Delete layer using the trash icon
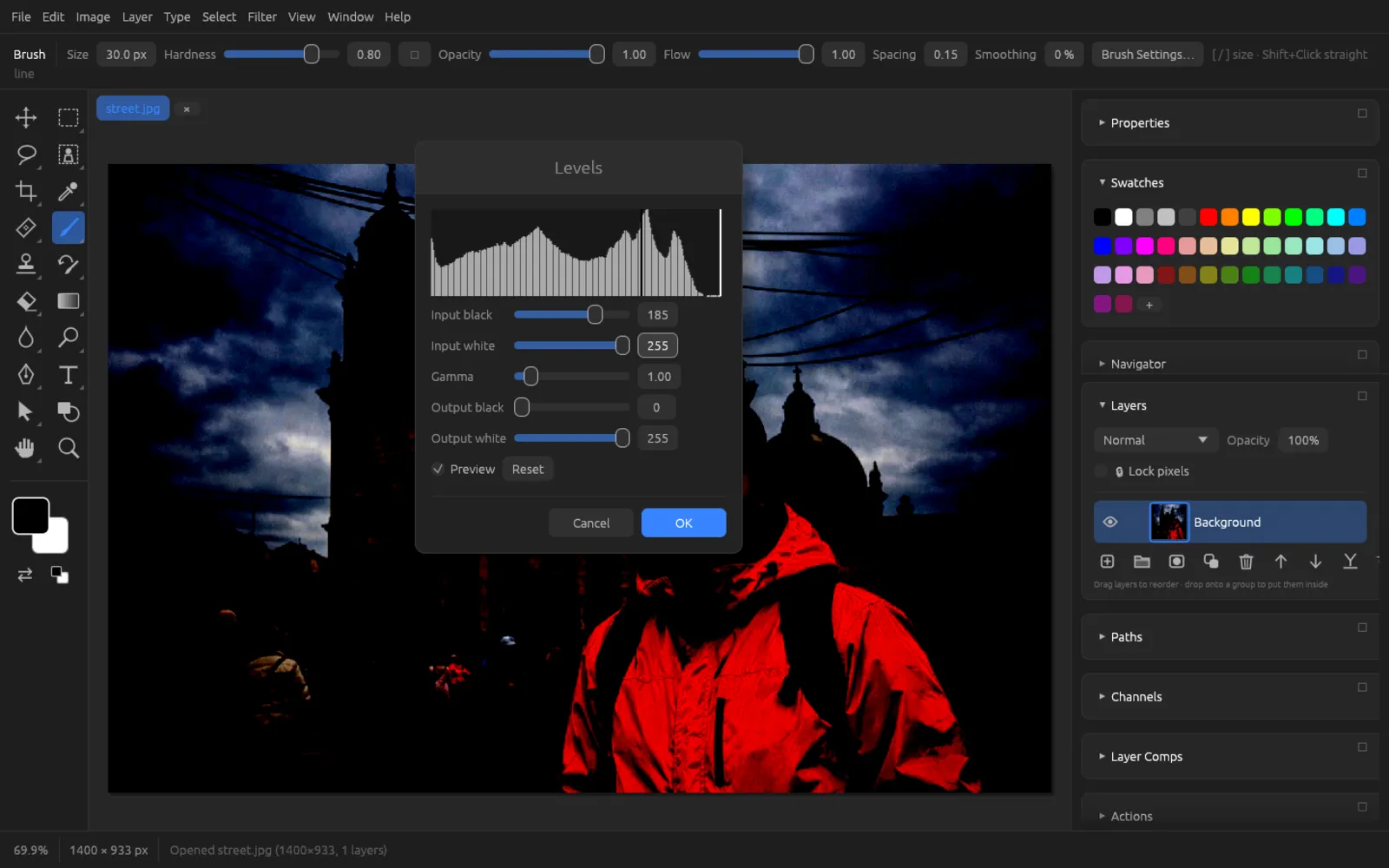Image resolution: width=1389 pixels, height=868 pixels. tap(1246, 562)
